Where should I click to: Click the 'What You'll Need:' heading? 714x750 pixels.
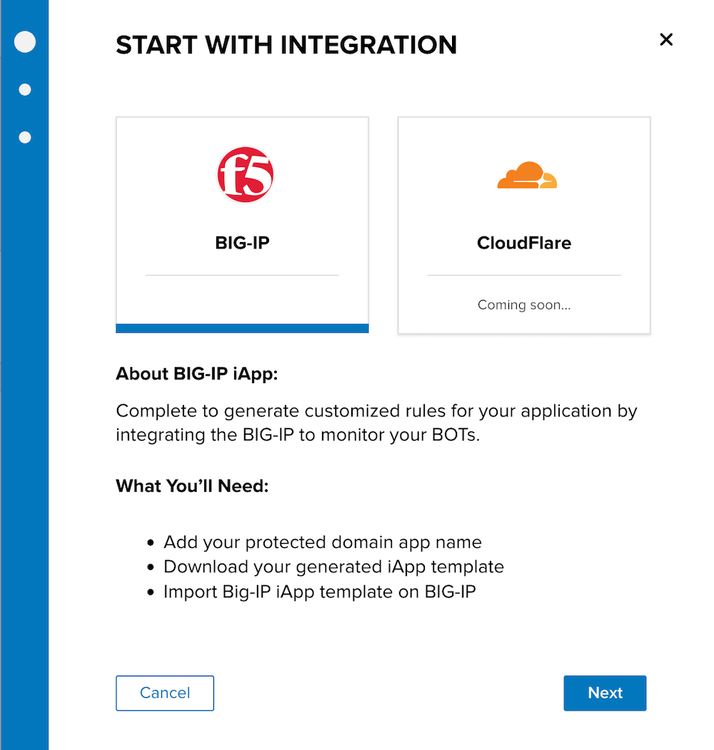tap(193, 486)
